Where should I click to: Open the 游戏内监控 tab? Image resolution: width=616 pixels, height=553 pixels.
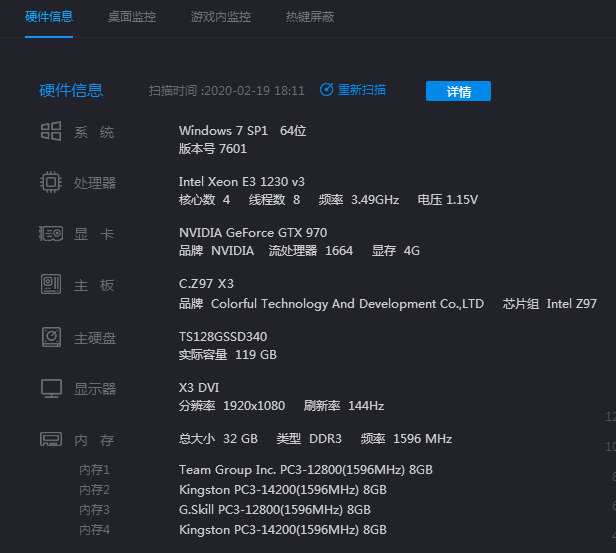coord(221,16)
